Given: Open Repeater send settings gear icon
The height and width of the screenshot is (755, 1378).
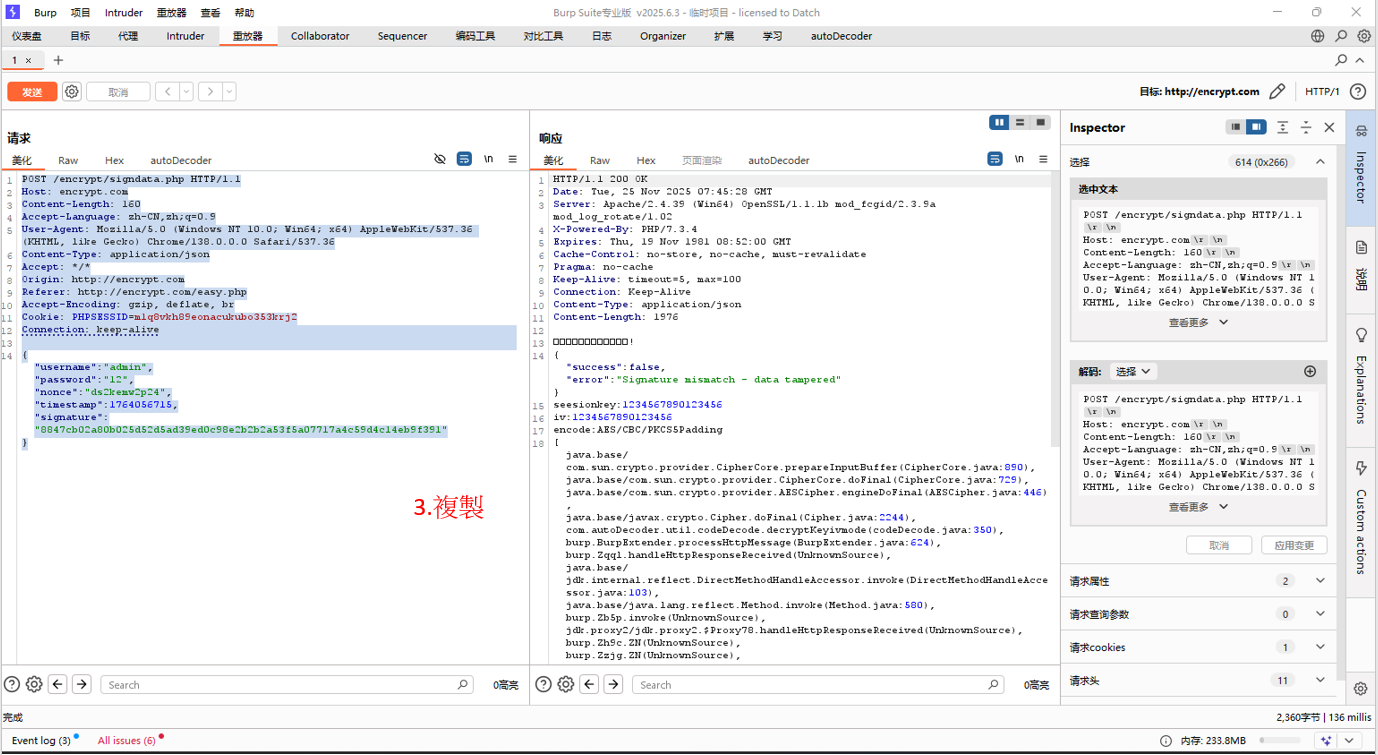Looking at the screenshot, I should click(x=72, y=92).
